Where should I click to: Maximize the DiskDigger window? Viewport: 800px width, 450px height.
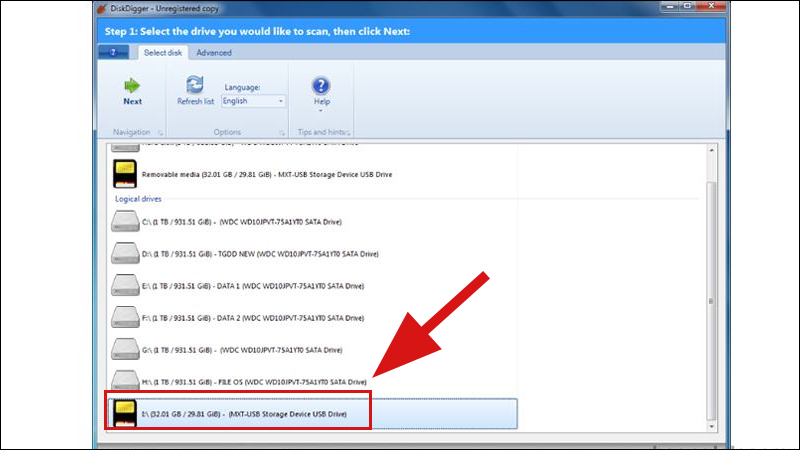point(687,7)
